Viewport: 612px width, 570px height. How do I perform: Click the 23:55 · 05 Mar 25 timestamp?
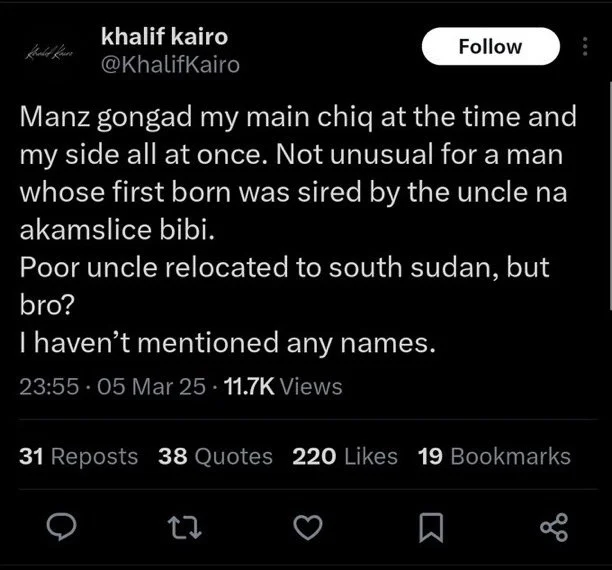112,387
